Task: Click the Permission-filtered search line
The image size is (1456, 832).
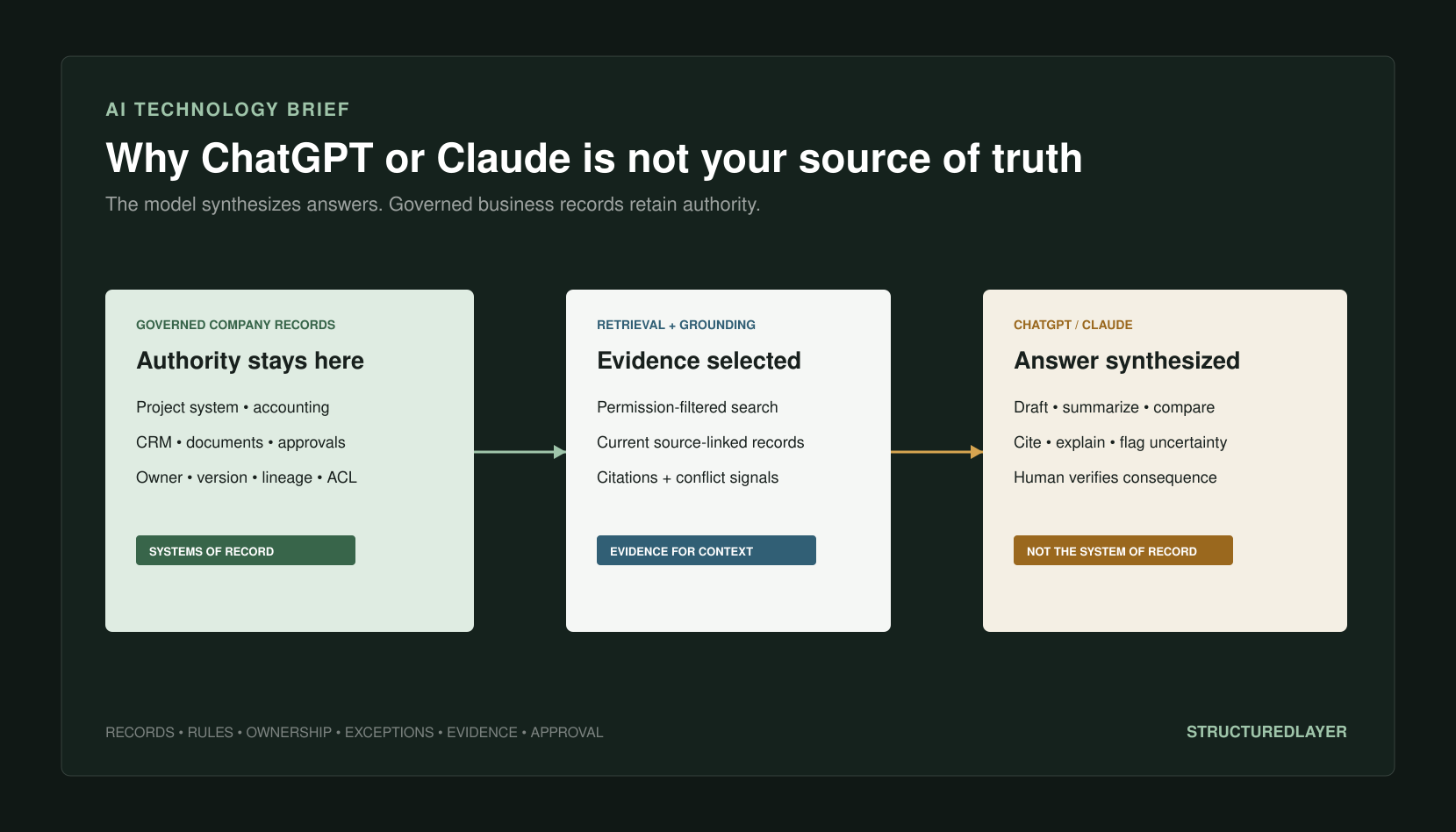Action: (687, 407)
